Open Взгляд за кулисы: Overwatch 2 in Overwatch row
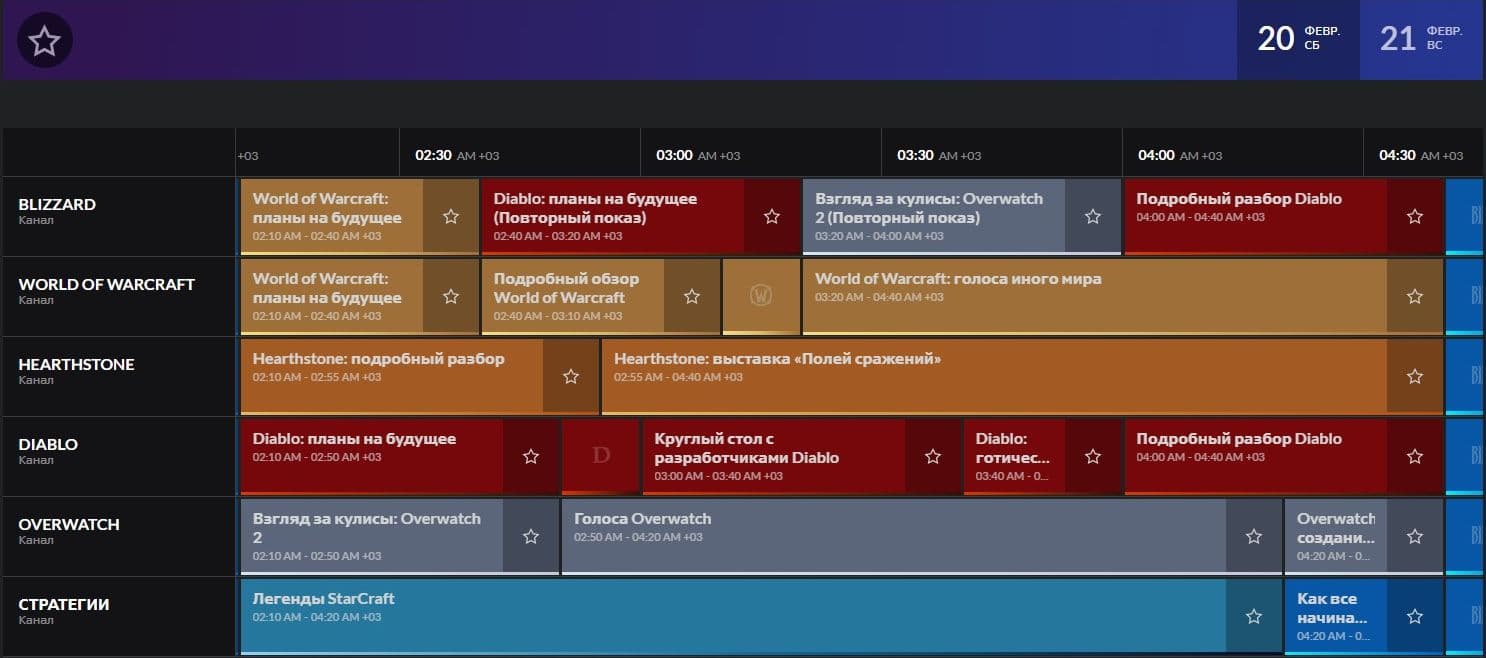 click(x=372, y=536)
